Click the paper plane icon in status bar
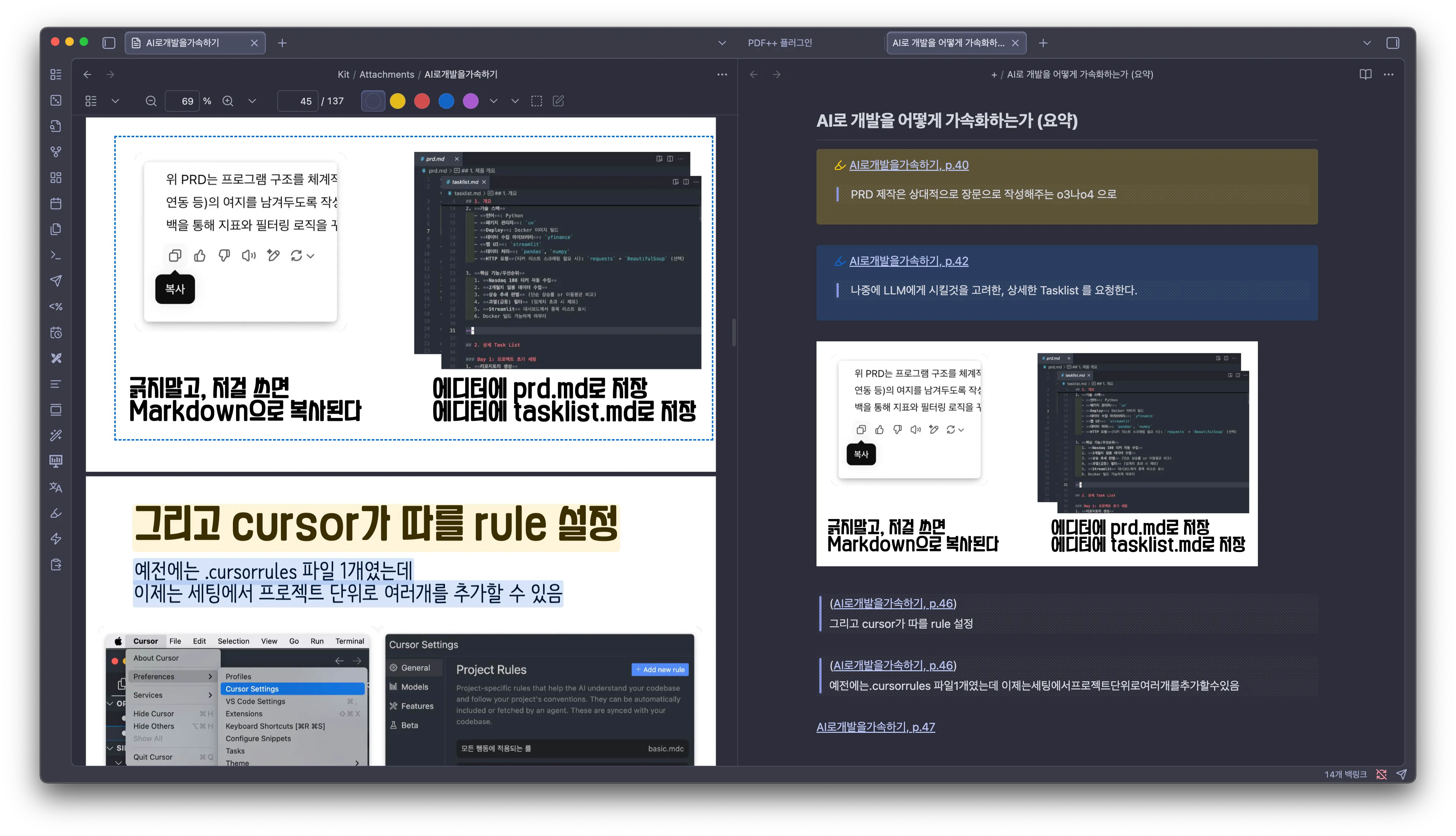Viewport: 1456px width, 836px height. click(1402, 774)
